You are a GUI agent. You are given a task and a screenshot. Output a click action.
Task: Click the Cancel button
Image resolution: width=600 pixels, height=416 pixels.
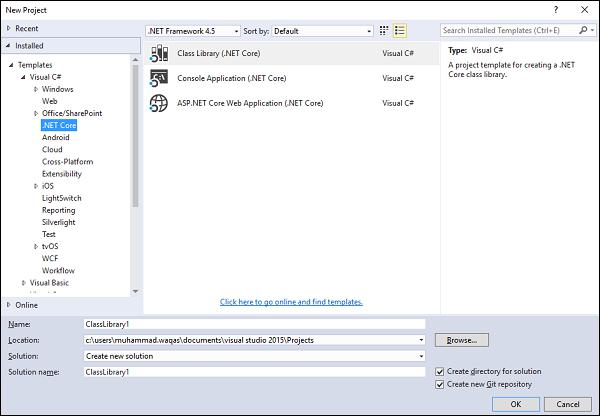(568, 404)
